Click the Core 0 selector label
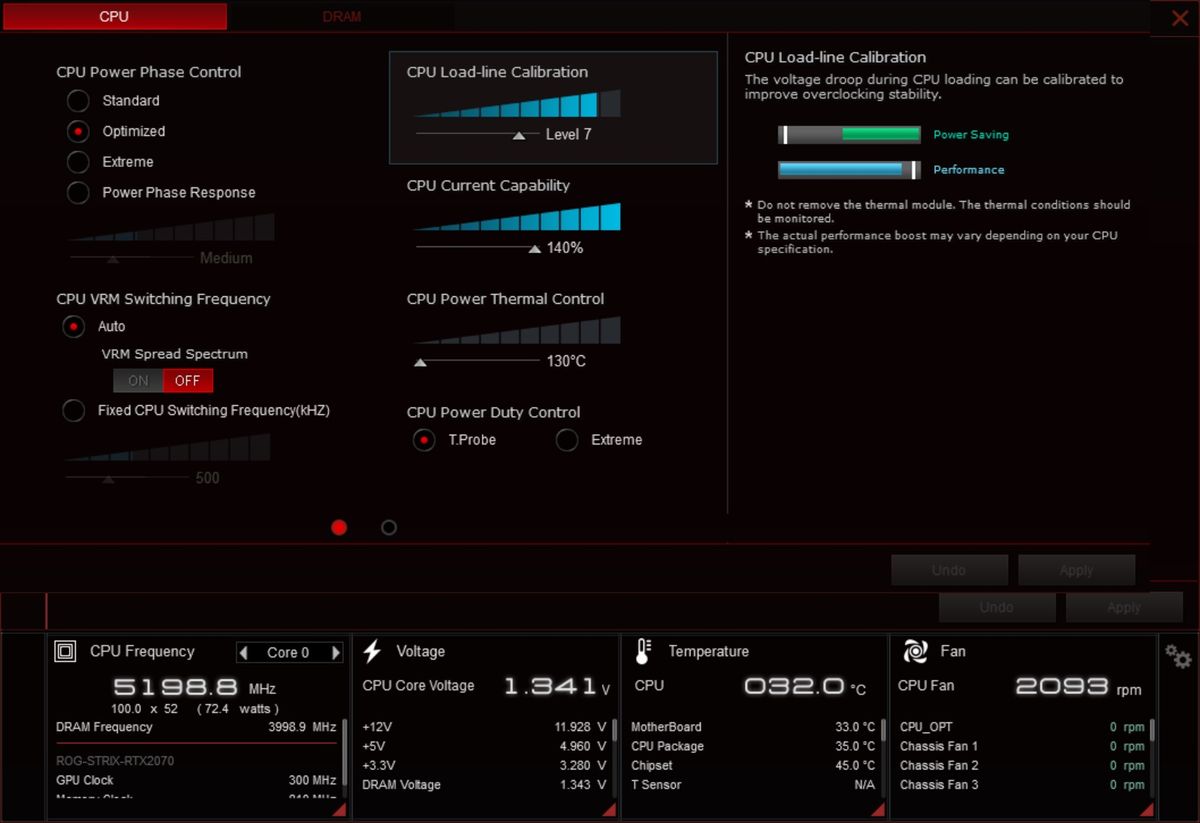This screenshot has height=823, width=1200. tap(288, 653)
